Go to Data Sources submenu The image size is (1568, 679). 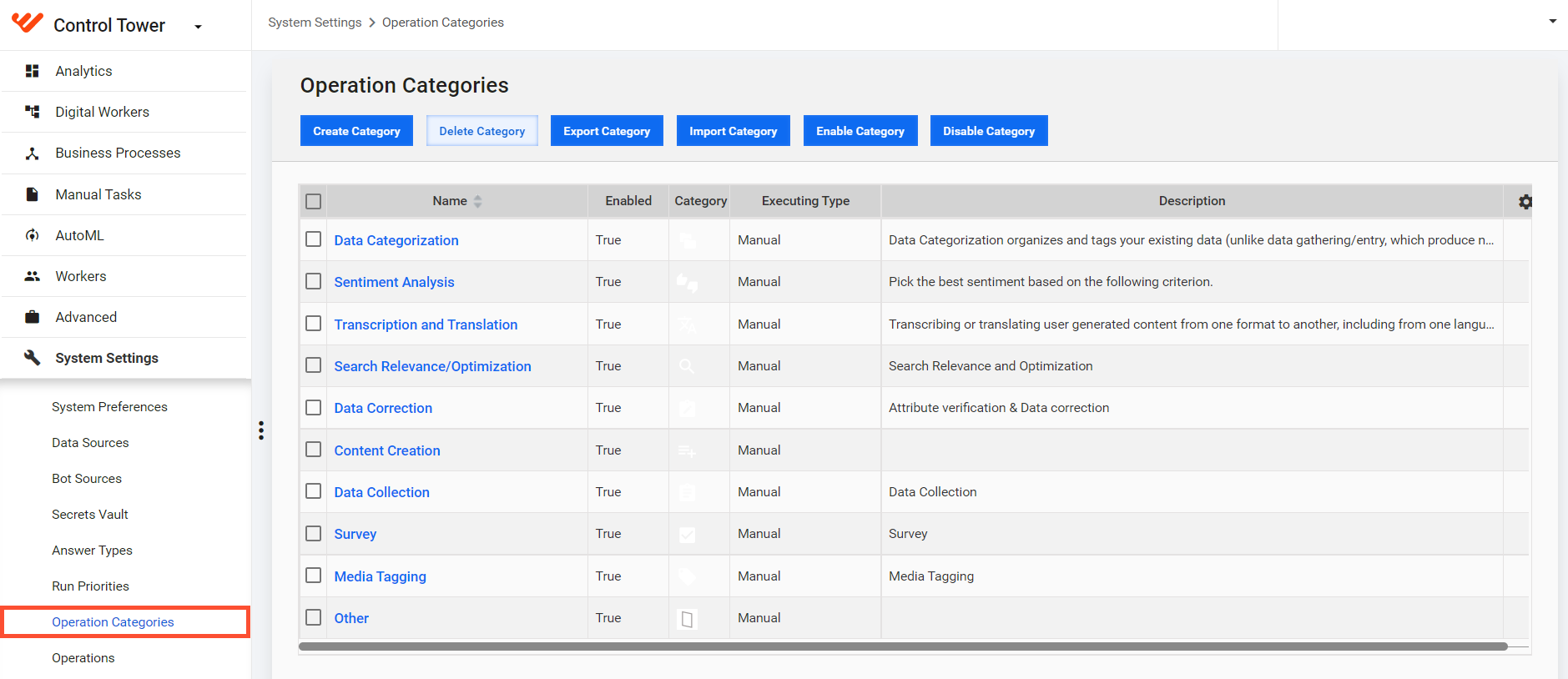[90, 443]
